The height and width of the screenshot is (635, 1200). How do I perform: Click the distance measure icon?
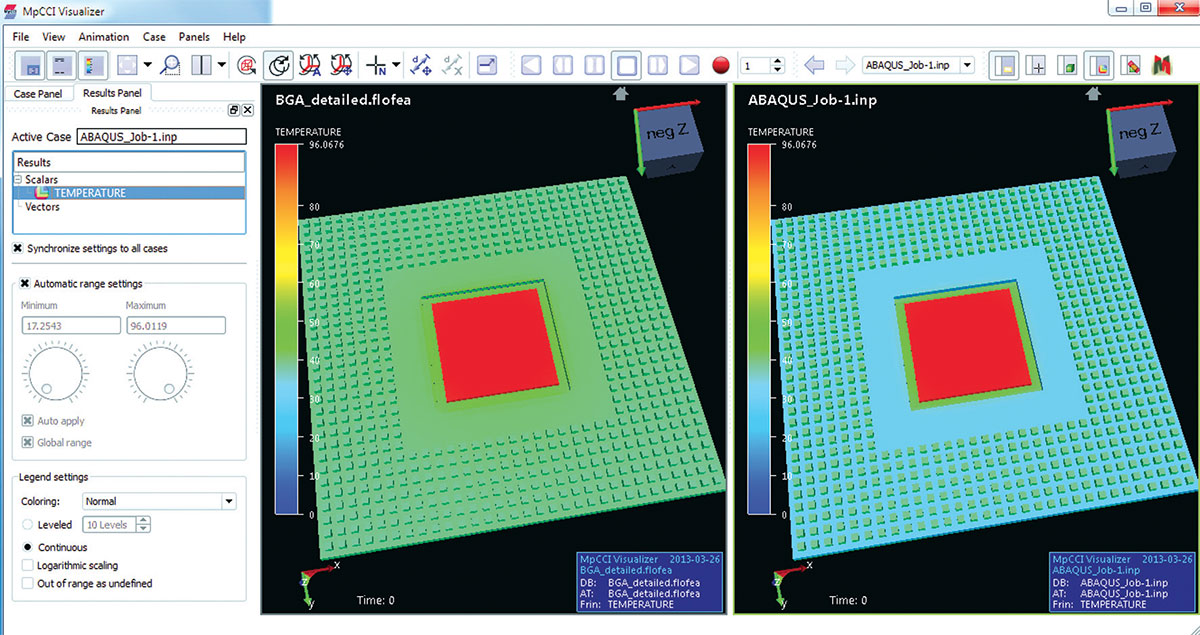tap(421, 66)
